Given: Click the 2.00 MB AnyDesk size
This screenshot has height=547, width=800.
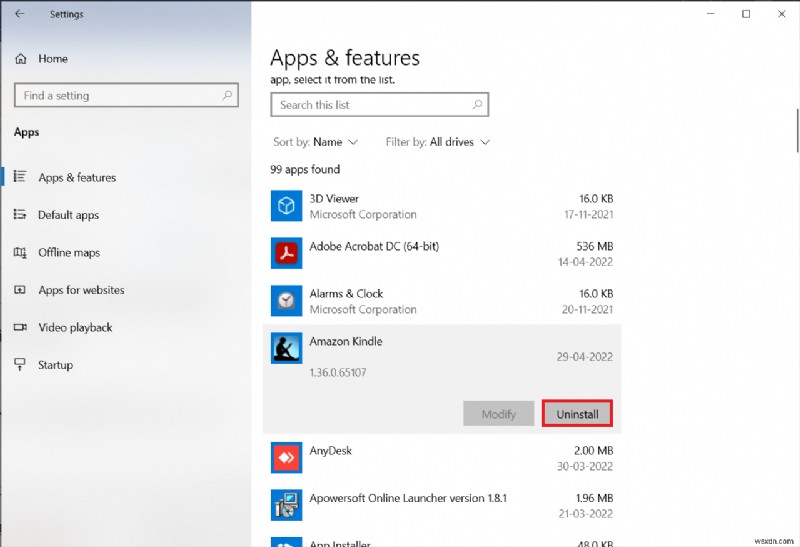Looking at the screenshot, I should [593, 451].
